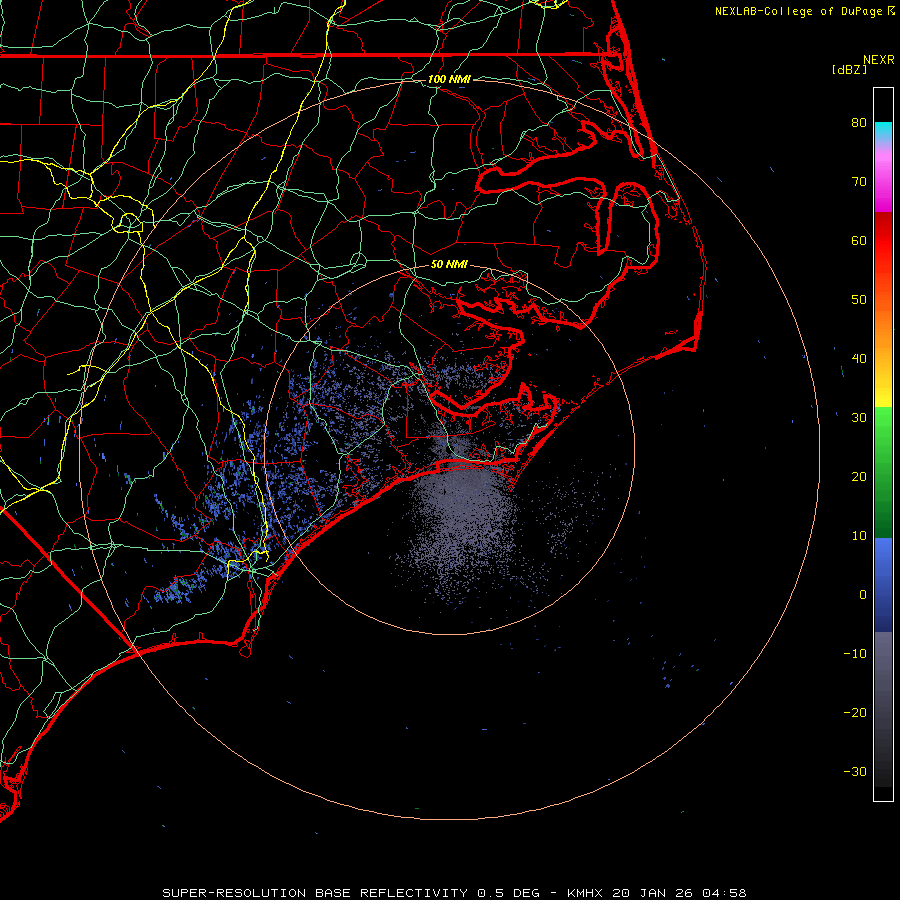Click the 50 NMI range ring label
Screen dimensions: 900x900
449,265
